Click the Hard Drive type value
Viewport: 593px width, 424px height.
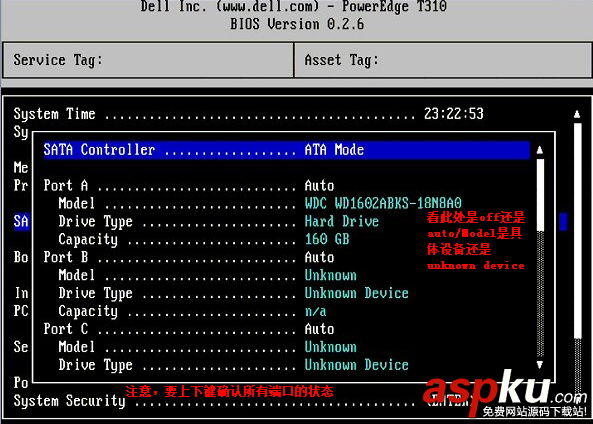[x=342, y=221]
